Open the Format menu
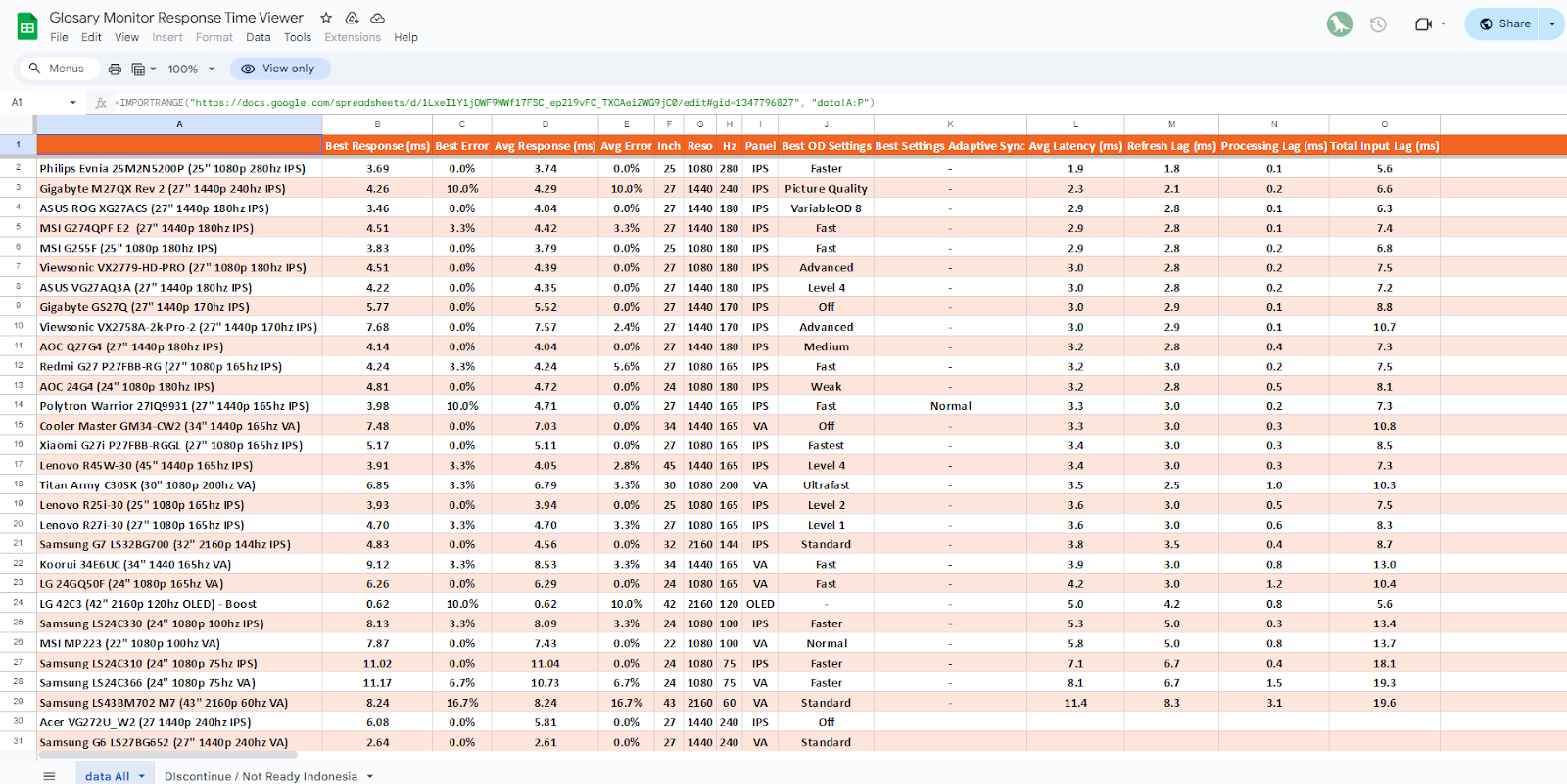 (214, 37)
